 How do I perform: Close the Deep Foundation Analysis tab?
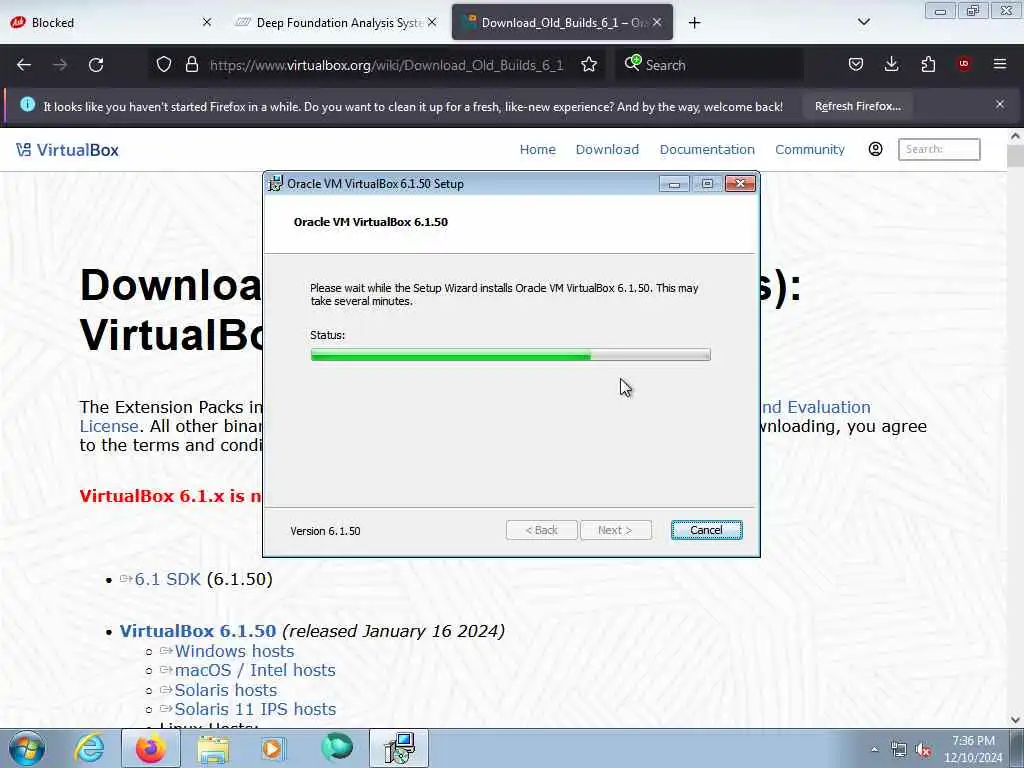432,22
